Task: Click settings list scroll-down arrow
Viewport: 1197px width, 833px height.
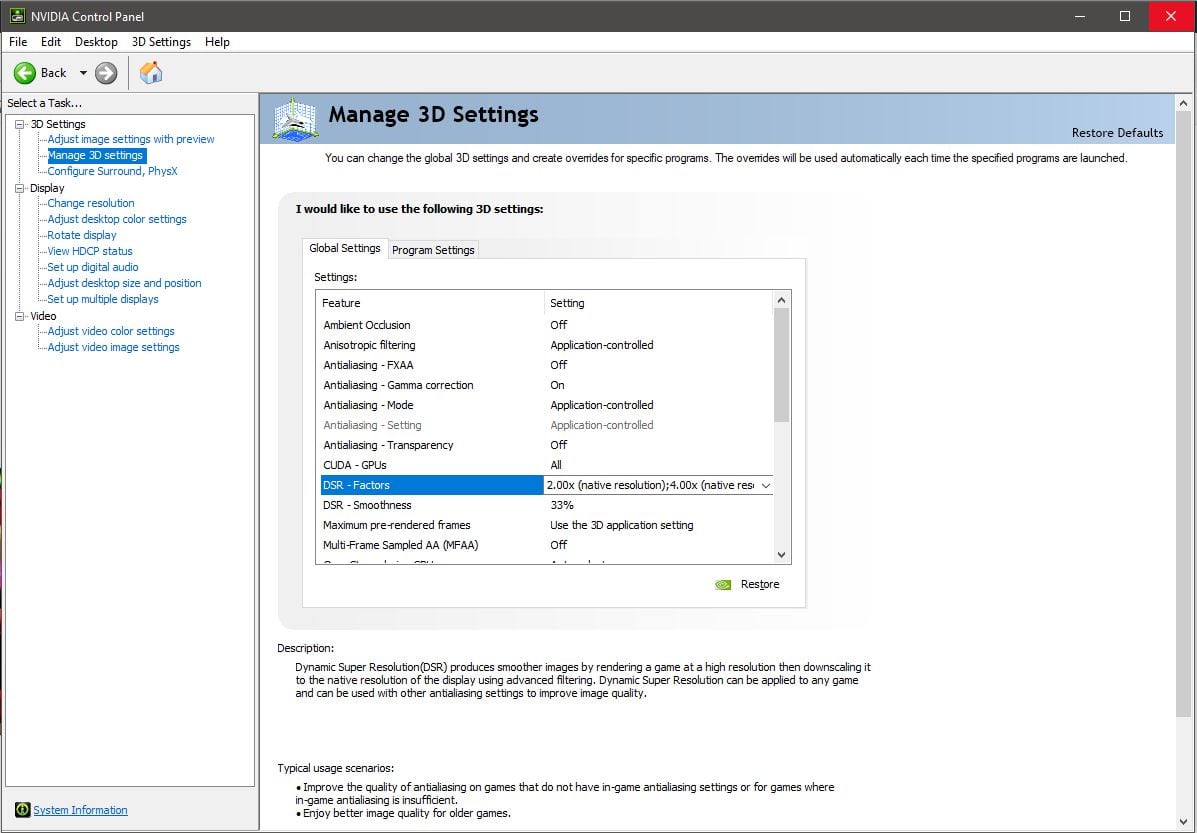Action: pyautogui.click(x=782, y=555)
